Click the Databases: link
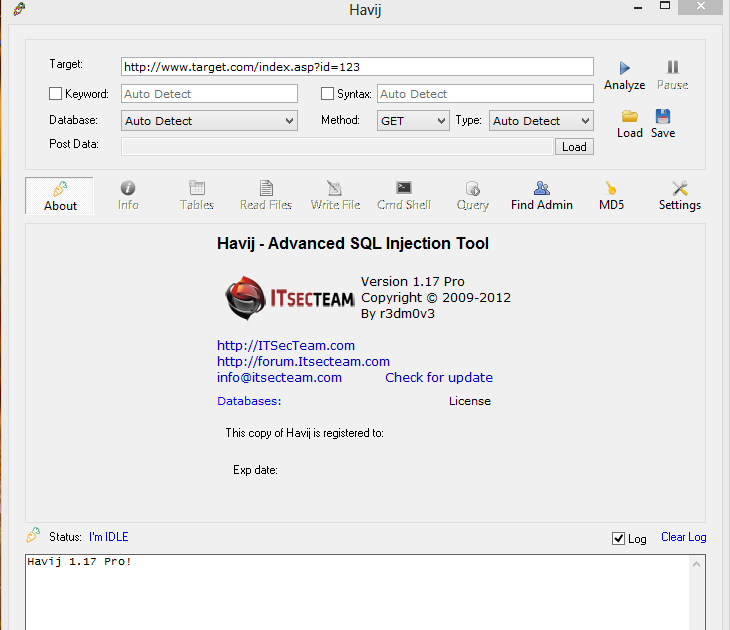Image resolution: width=730 pixels, height=630 pixels. click(x=249, y=401)
